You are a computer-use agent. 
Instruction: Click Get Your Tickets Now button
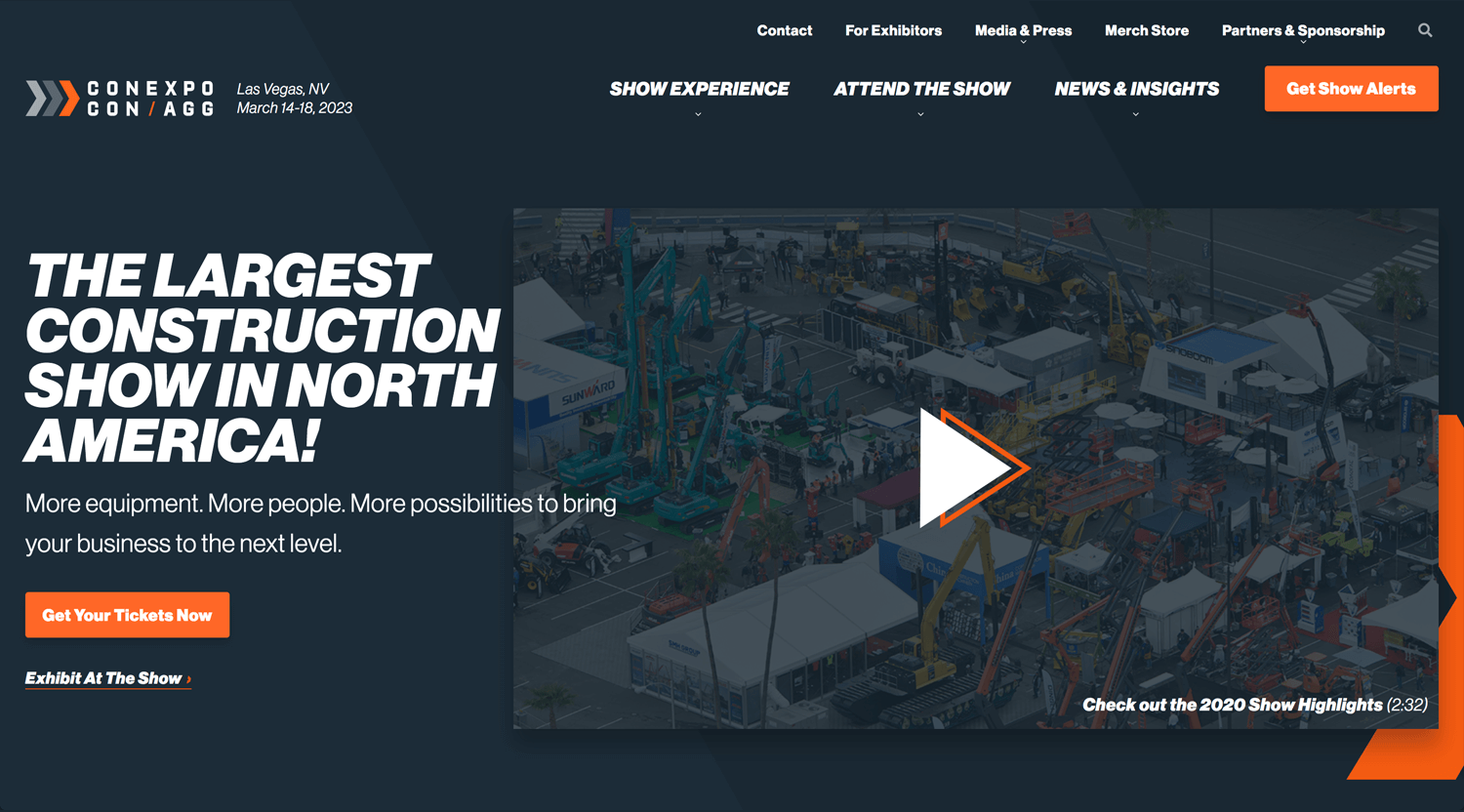click(x=127, y=615)
